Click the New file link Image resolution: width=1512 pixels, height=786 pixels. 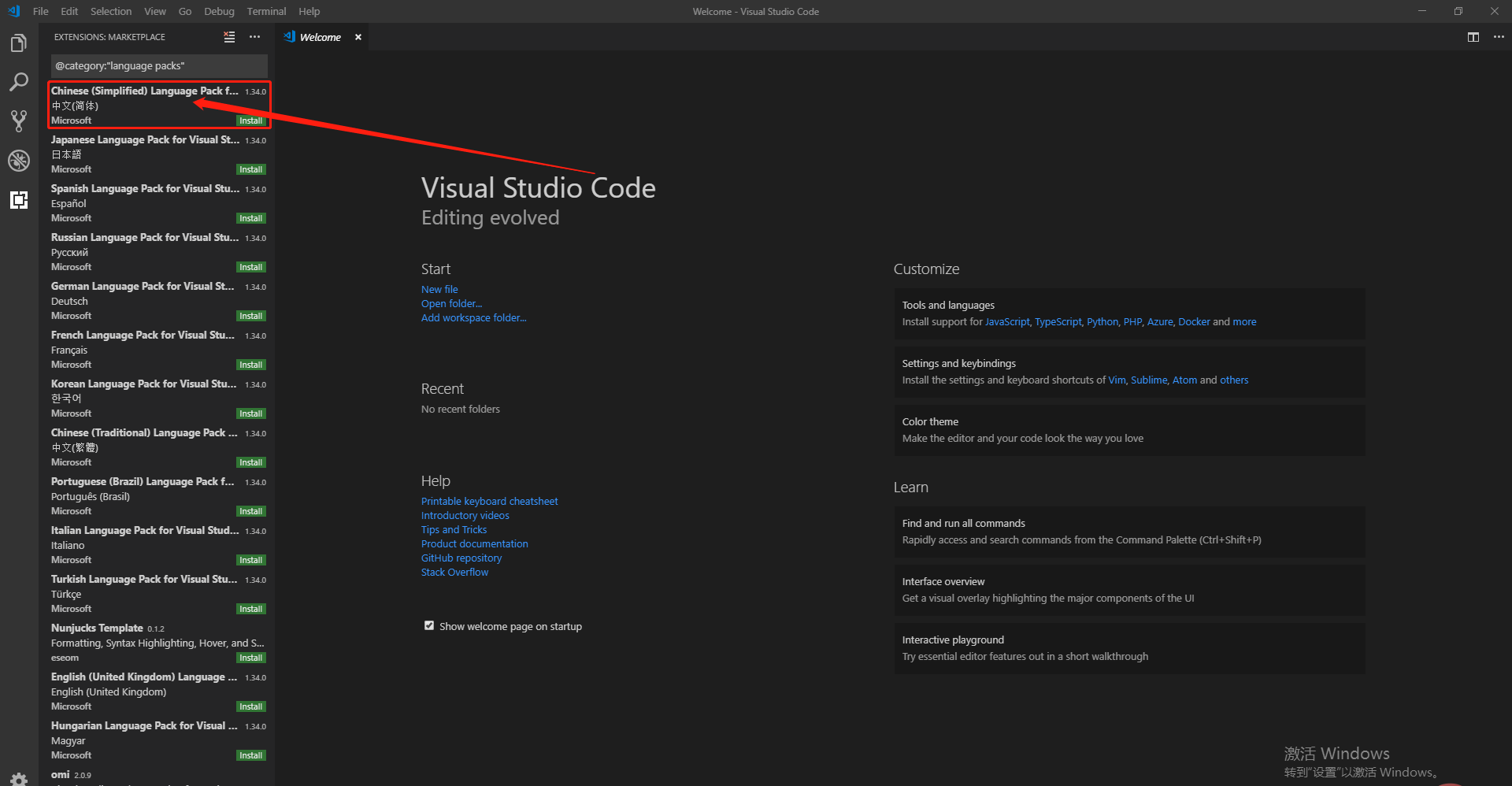coord(439,290)
